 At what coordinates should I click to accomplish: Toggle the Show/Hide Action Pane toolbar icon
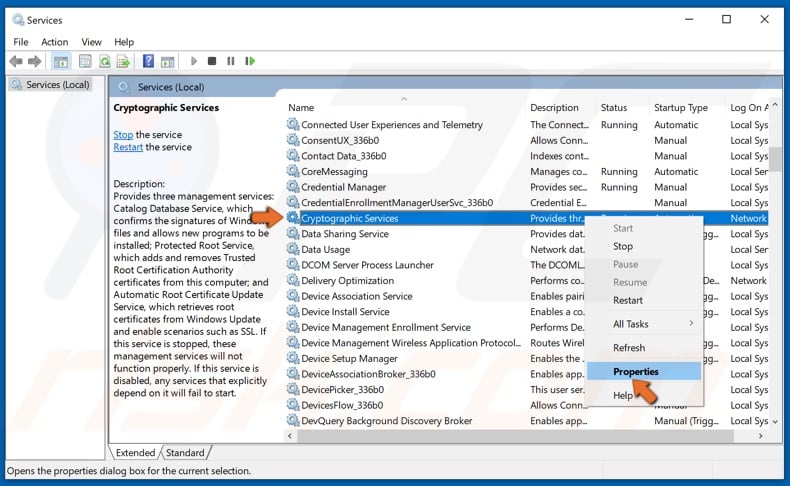point(167,61)
